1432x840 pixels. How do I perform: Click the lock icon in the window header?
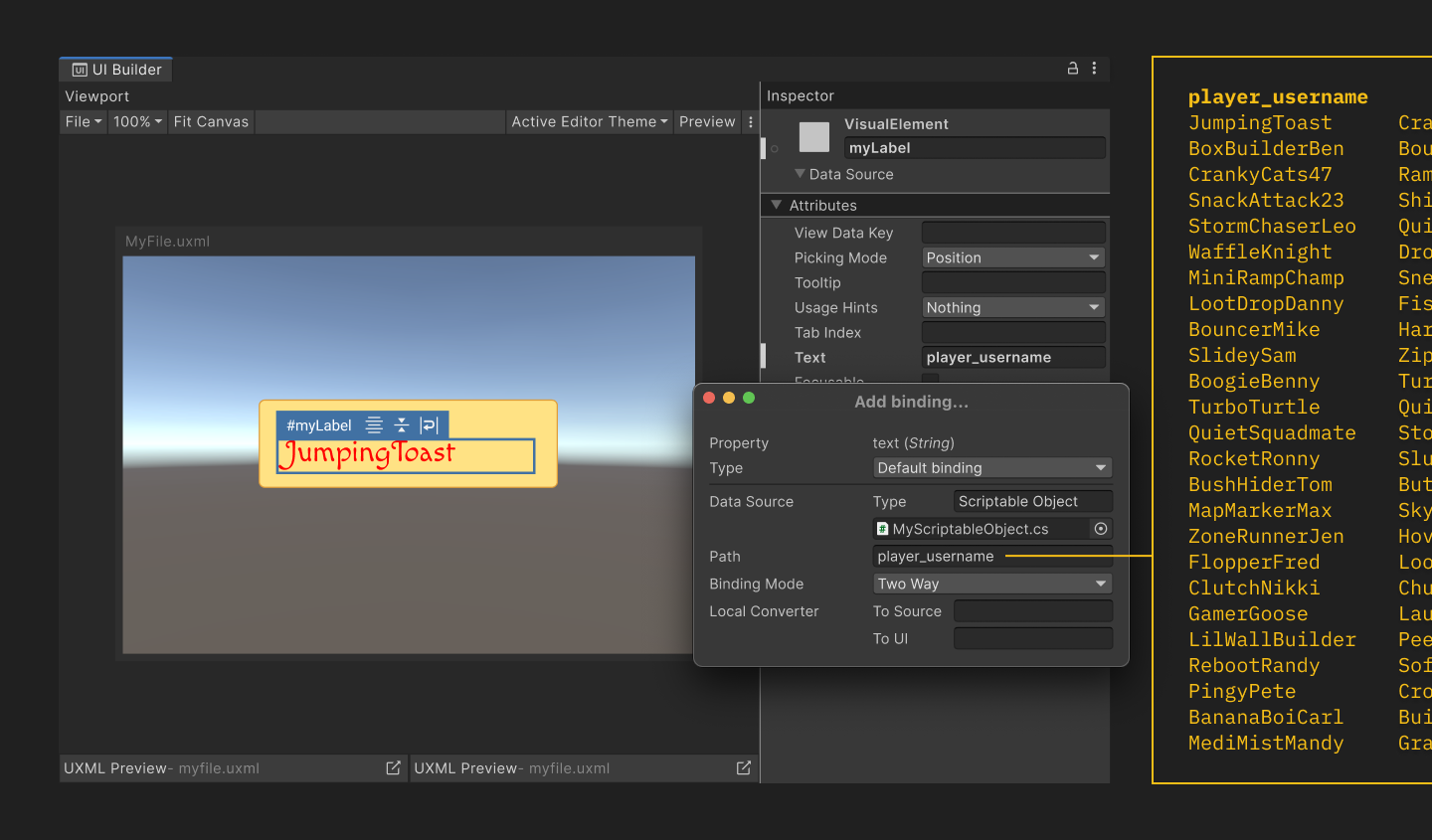pos(1073,69)
